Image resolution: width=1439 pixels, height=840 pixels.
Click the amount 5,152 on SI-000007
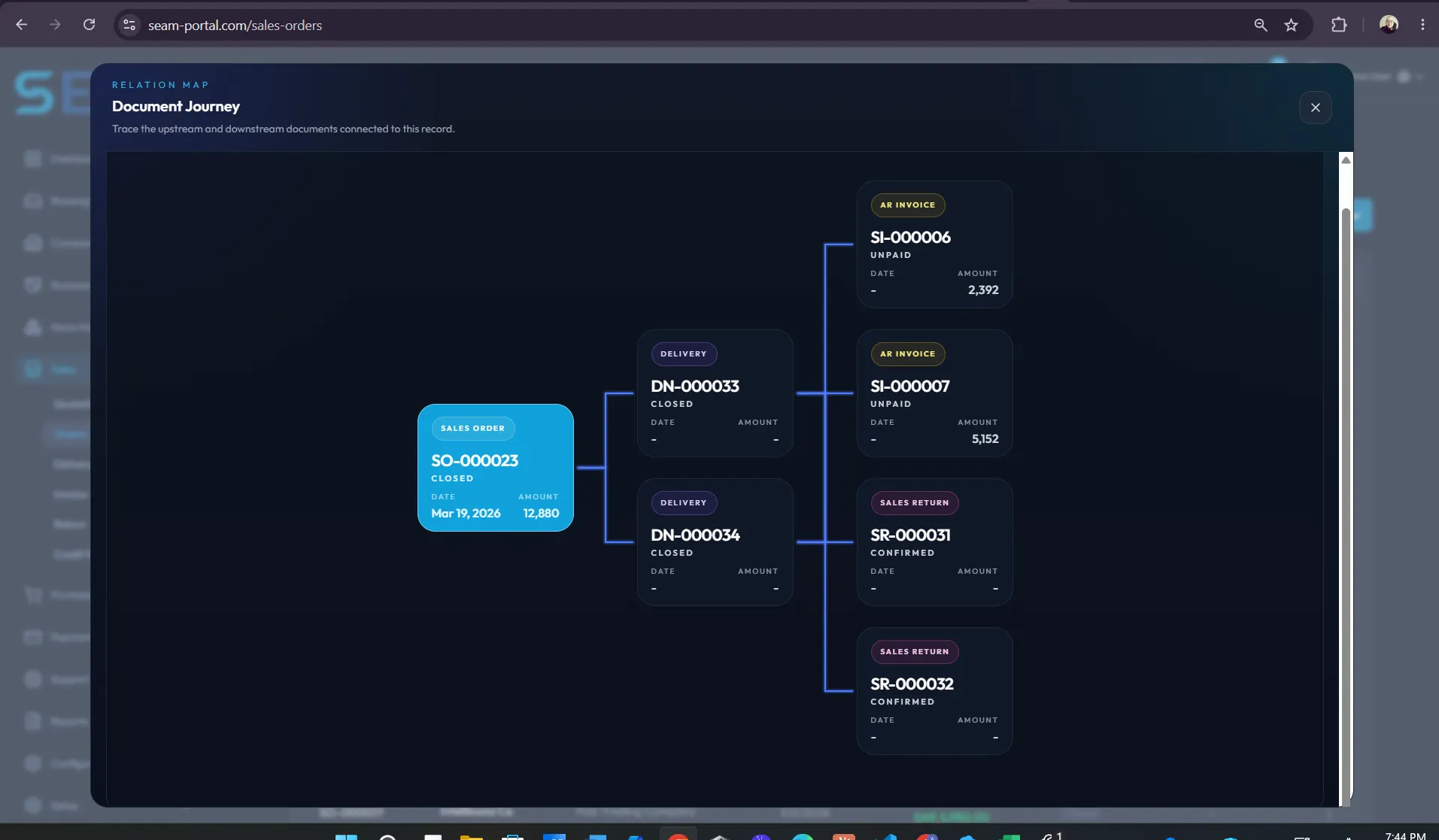pyautogui.click(x=985, y=439)
